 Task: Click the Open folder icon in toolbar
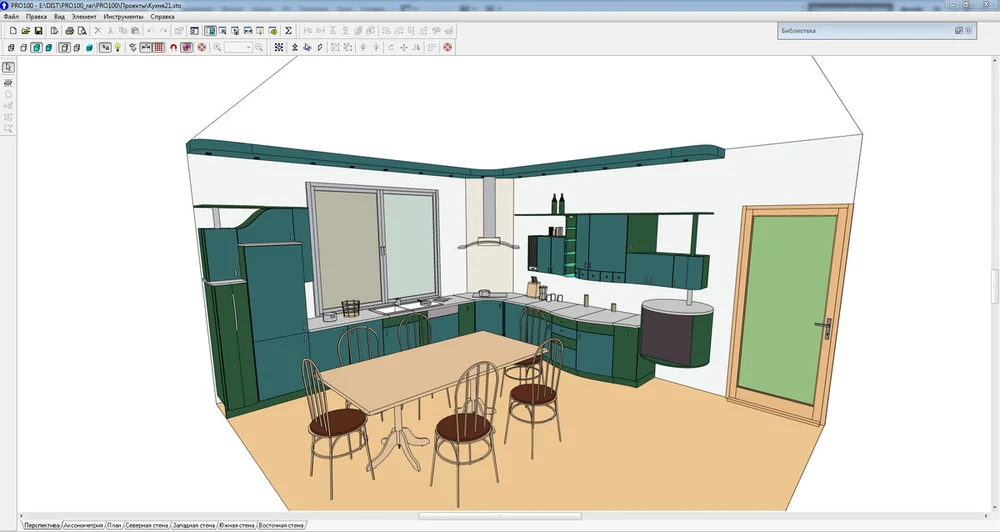pos(25,31)
